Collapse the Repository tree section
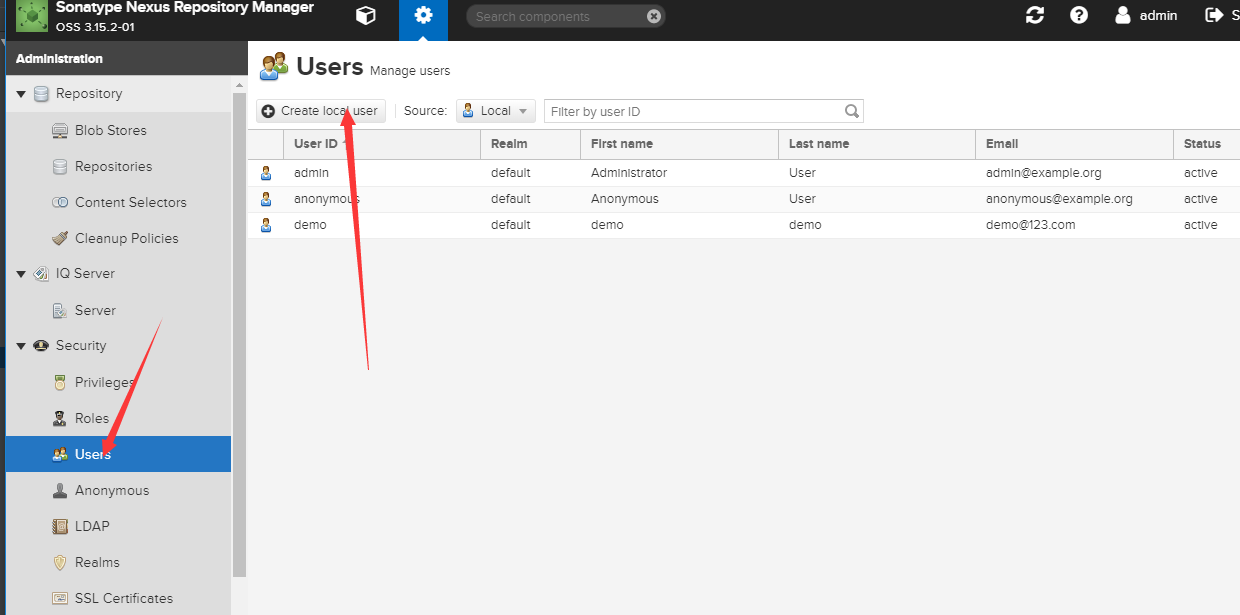The height and width of the screenshot is (615, 1240). 21,94
